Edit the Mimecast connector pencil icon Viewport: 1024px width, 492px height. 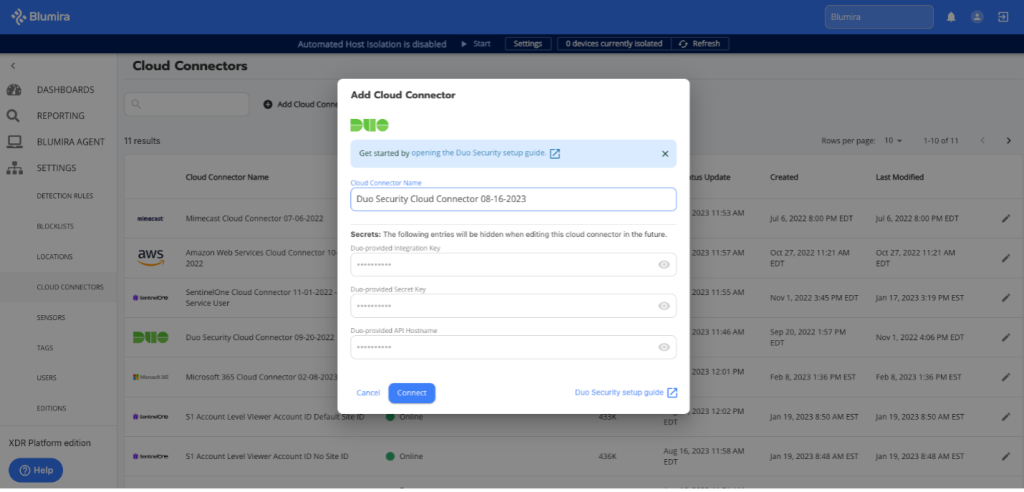click(1006, 217)
